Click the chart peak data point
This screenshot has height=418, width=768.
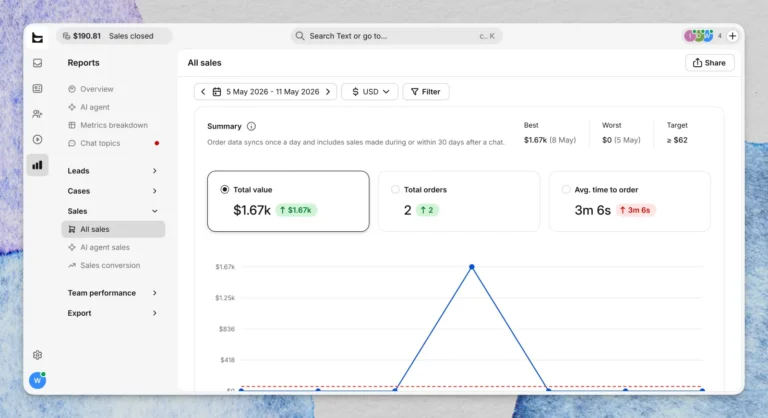[x=472, y=267]
